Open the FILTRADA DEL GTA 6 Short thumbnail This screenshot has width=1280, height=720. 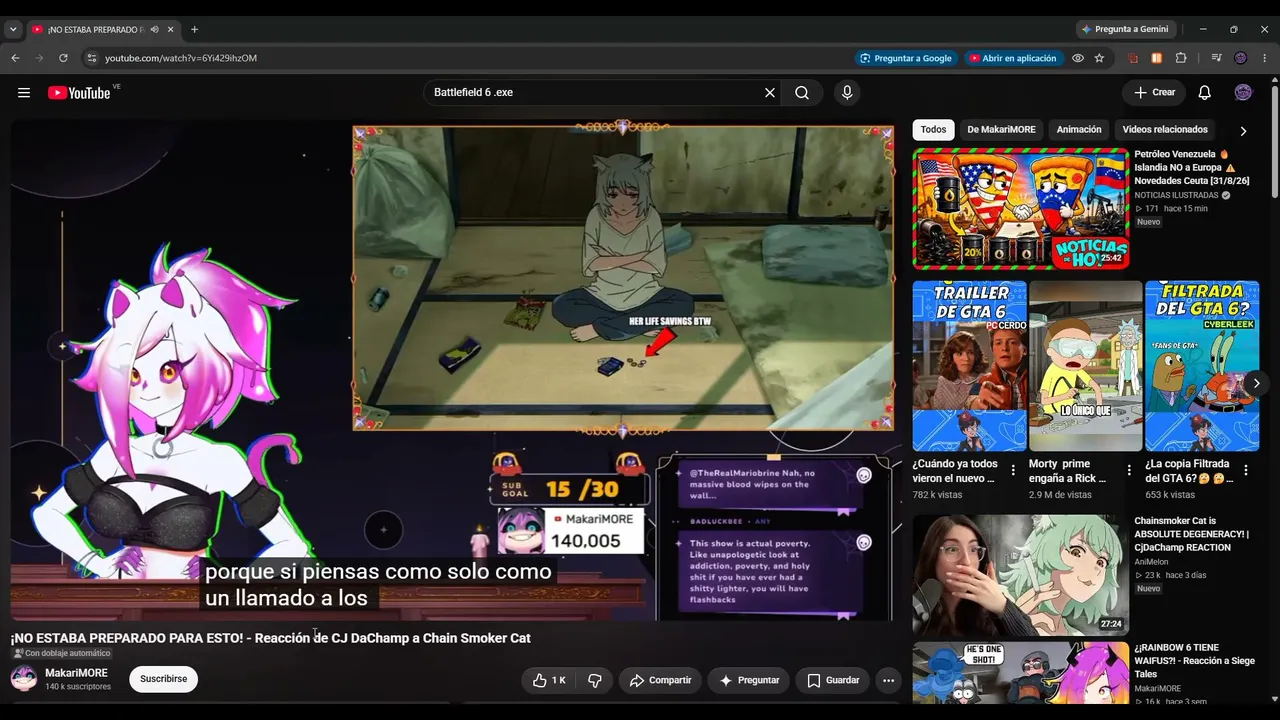(x=1202, y=366)
